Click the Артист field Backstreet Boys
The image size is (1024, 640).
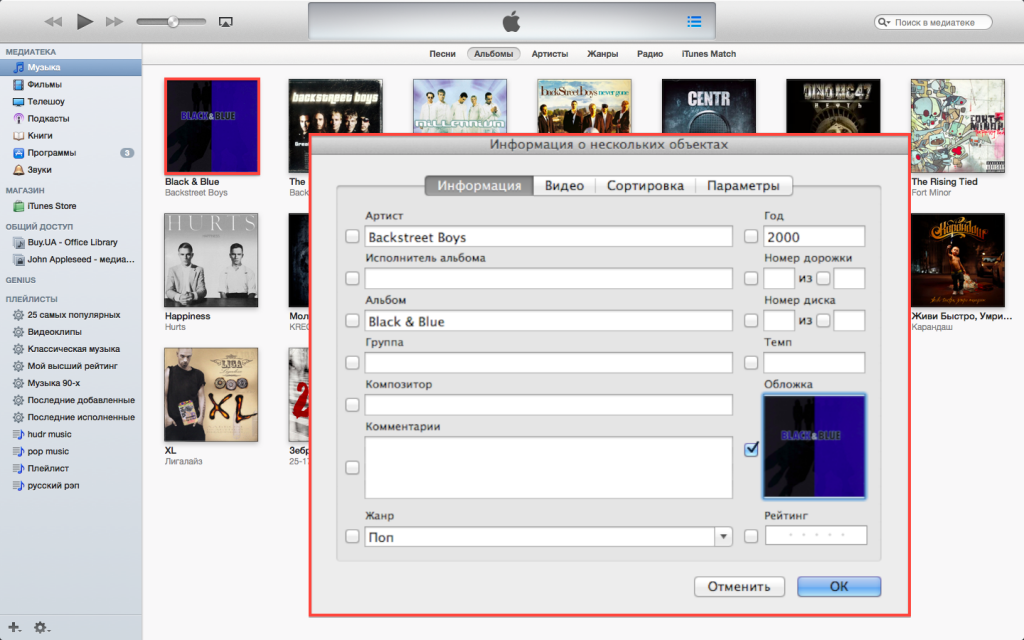(549, 237)
